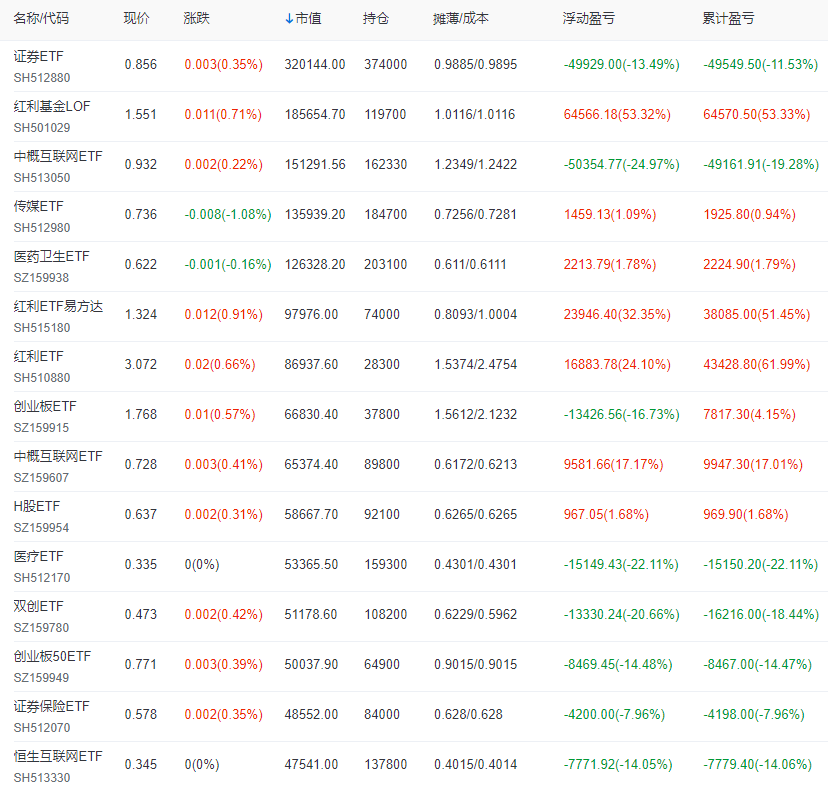This screenshot has height=788, width=828.
Task: Select cumulative loss -16216.00(-18.44%)
Action: click(761, 615)
